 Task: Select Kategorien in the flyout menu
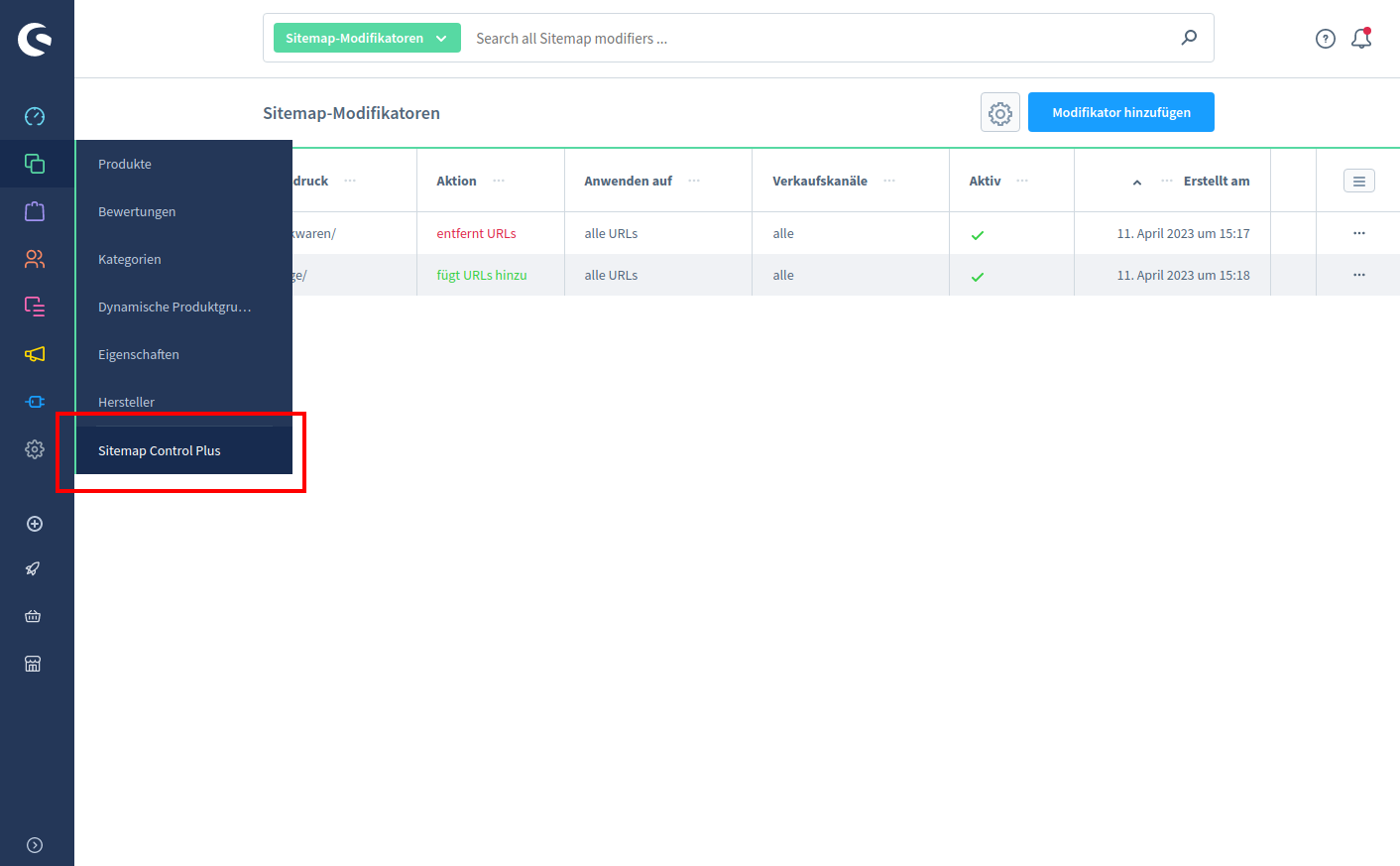coord(184,259)
